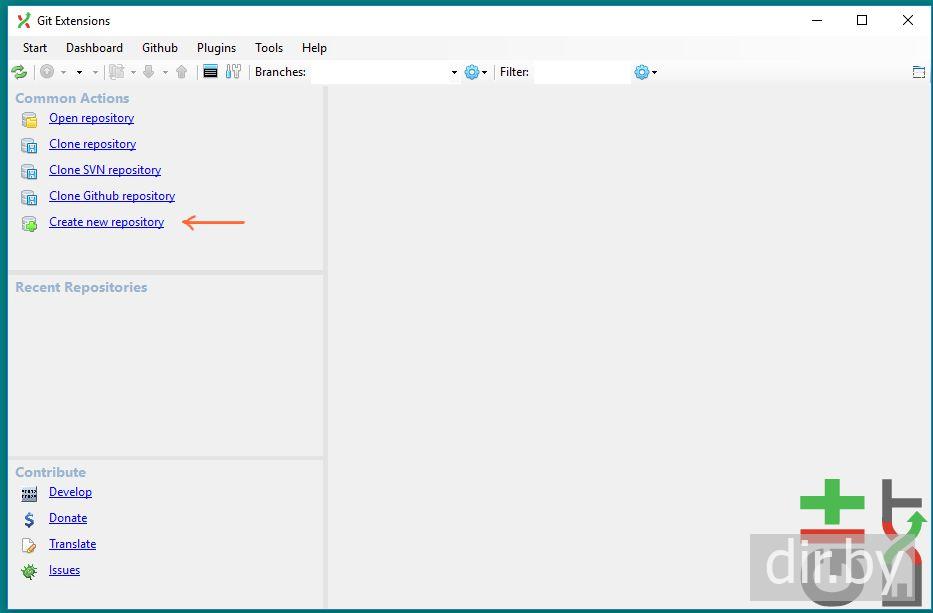Click the Develop link
Viewport: 933px width, 613px height.
point(70,492)
